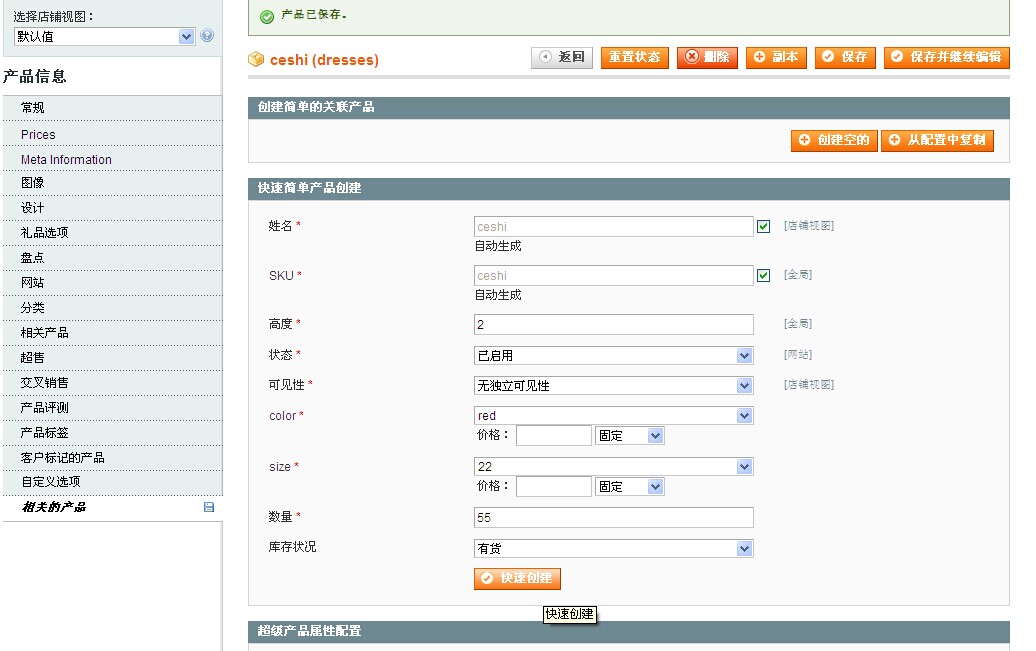Viewport: 1036px width, 651px height.
Task: Open the 选择店铺视图 store view dropdown
Action: click(104, 36)
